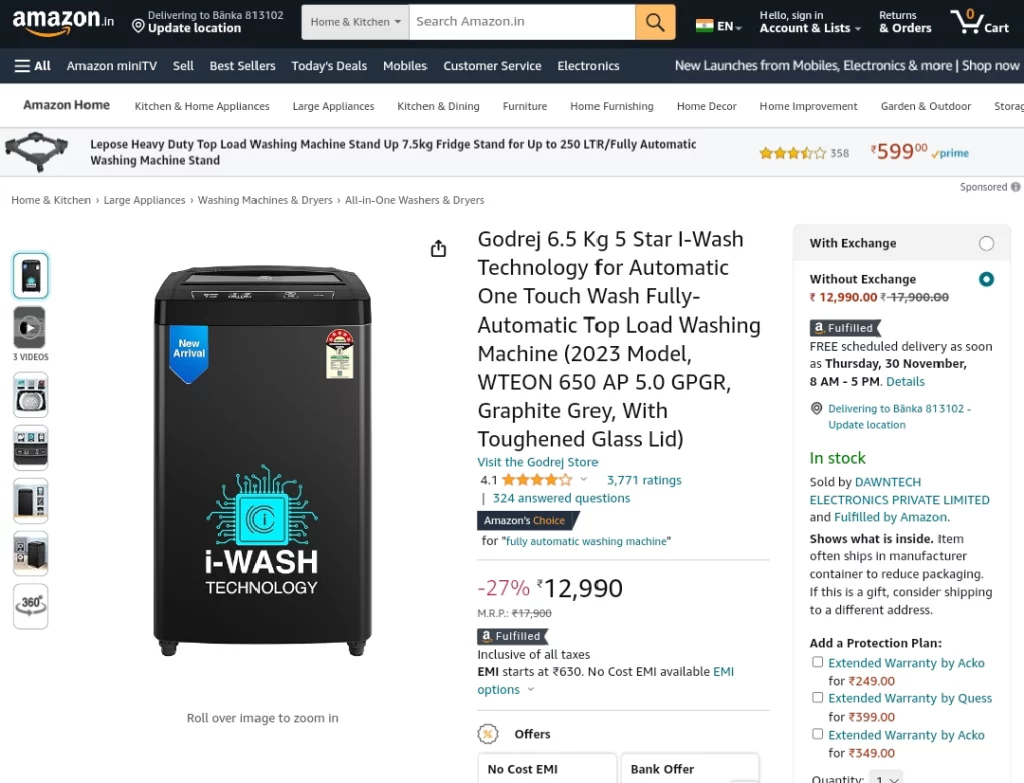
Task: Open the 360 degree view thumbnail
Action: (31, 605)
